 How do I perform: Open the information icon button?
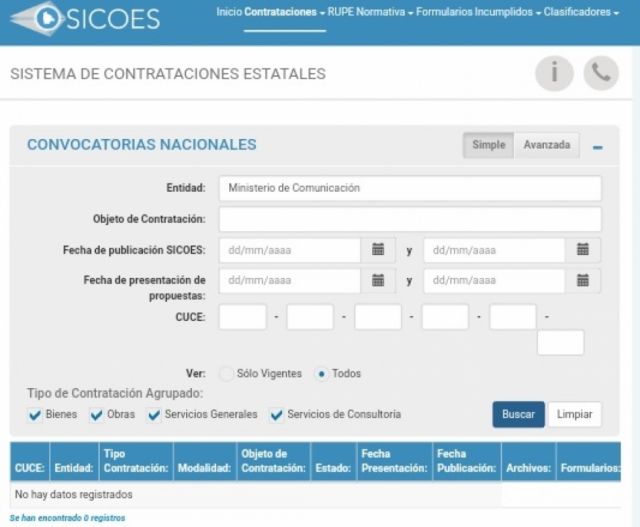tap(554, 73)
